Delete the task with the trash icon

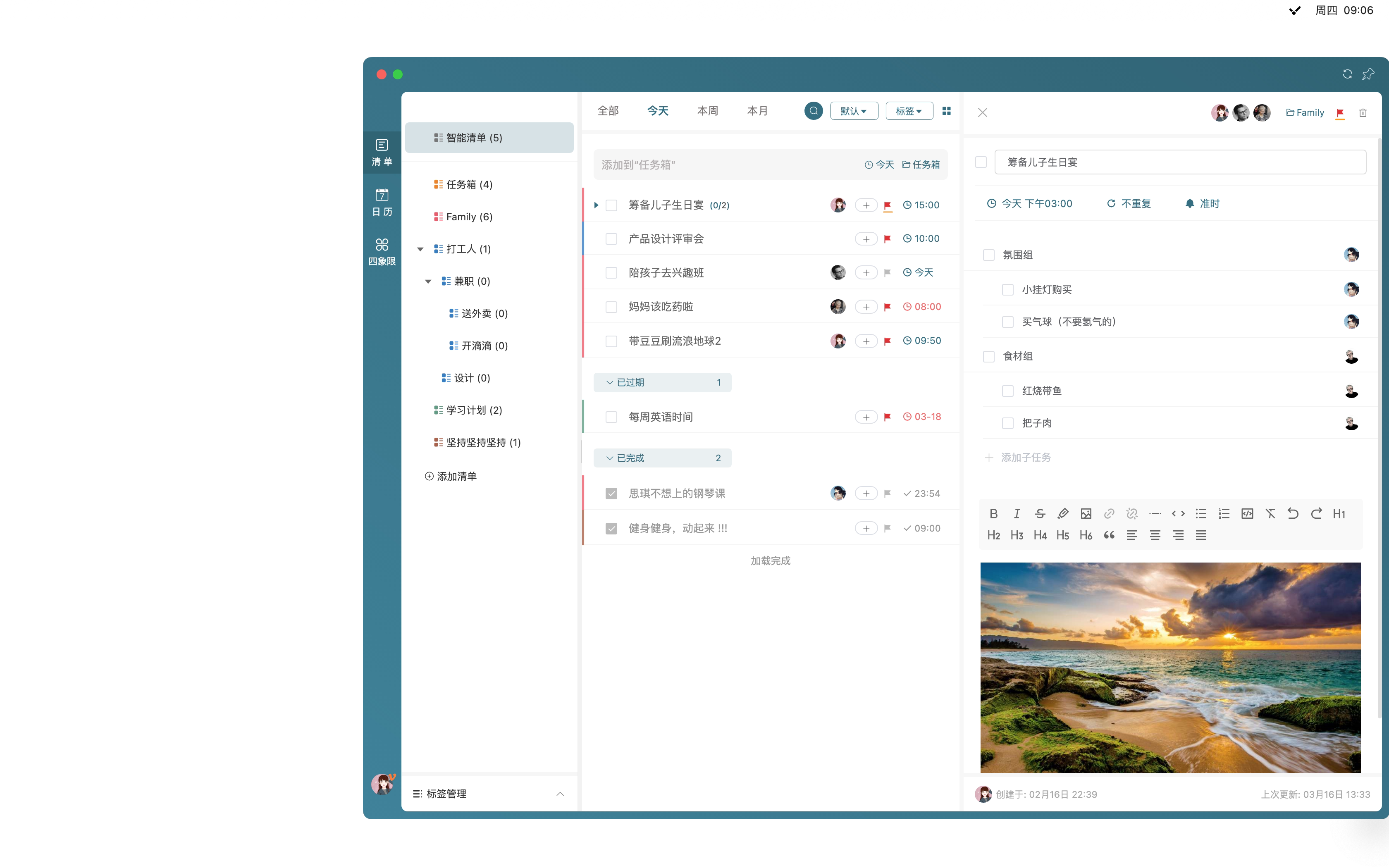click(1363, 112)
